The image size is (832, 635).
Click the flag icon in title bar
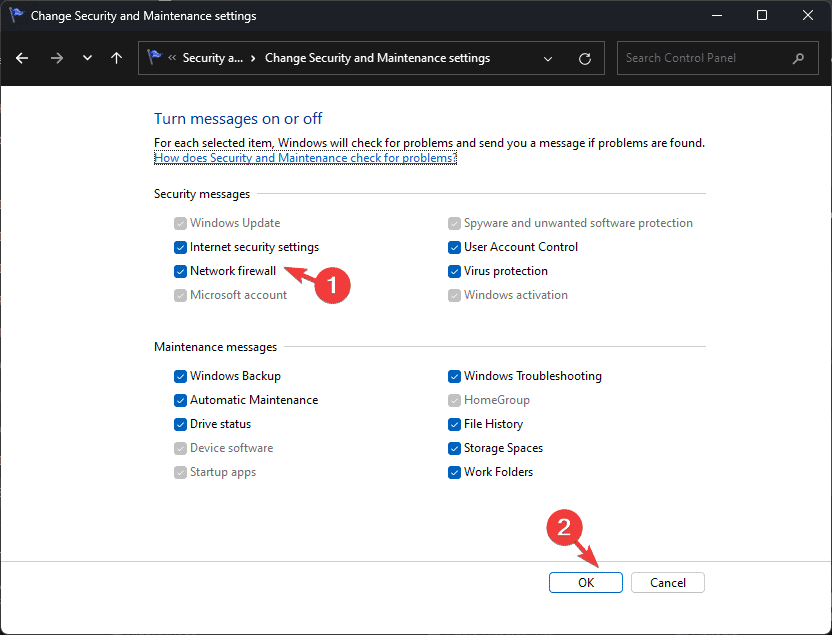coord(16,15)
